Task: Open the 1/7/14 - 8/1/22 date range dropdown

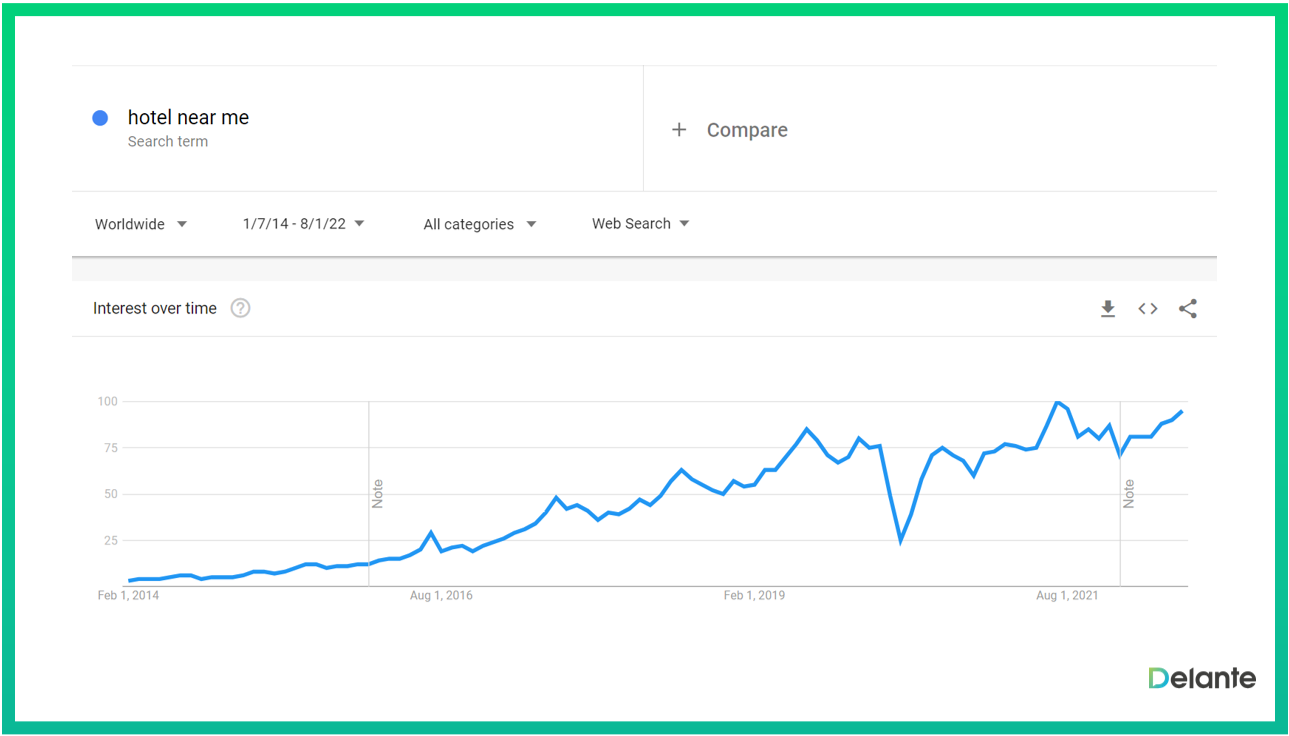Action: click(303, 224)
